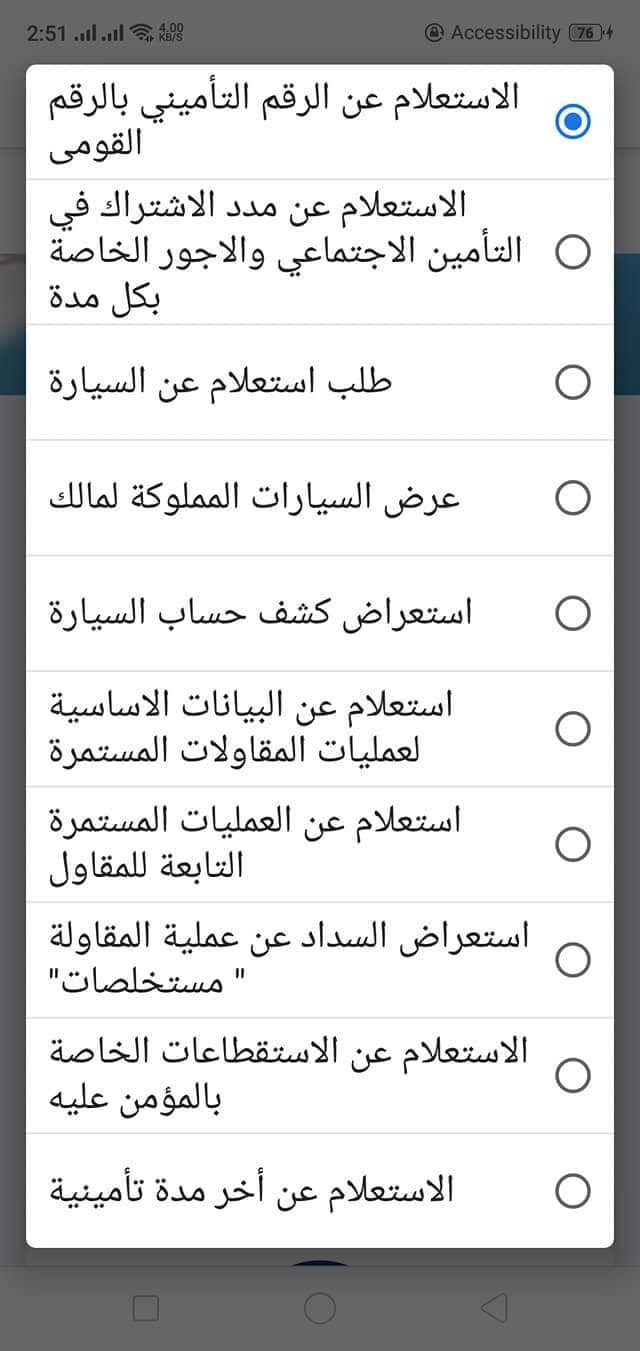Select radio button for البيانات الاساسية لعمليات المقاولات
Screen dimensions: 640x1351
572,728
